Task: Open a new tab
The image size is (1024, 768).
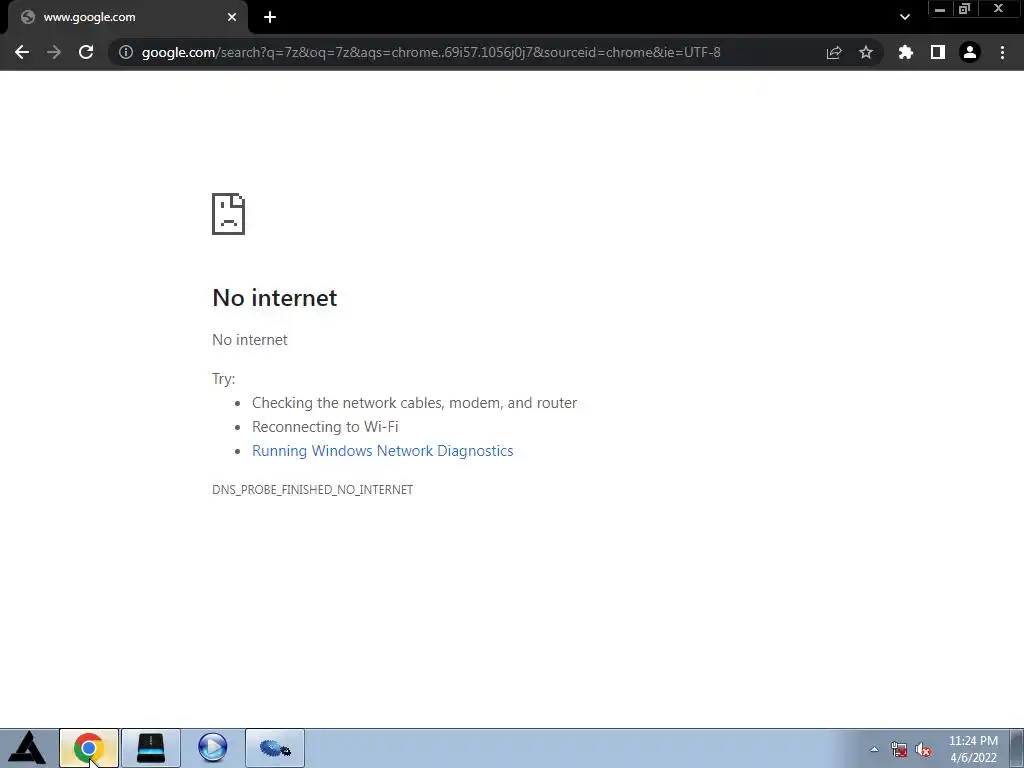Action: tap(270, 18)
